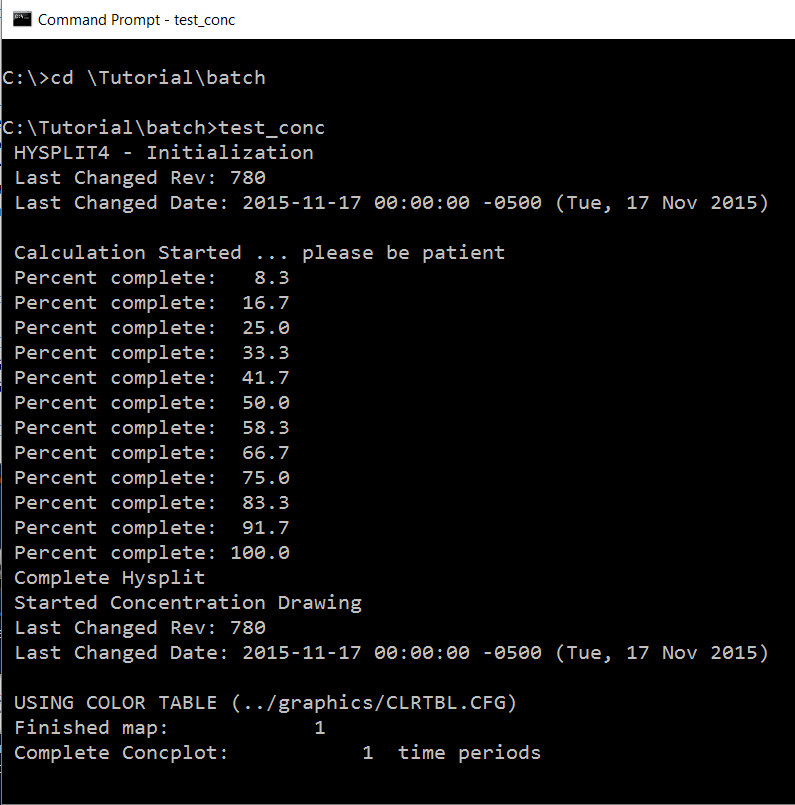The width and height of the screenshot is (795, 805).
Task: Click the 'Percent complete: 25.0' line
Action: coord(152,328)
